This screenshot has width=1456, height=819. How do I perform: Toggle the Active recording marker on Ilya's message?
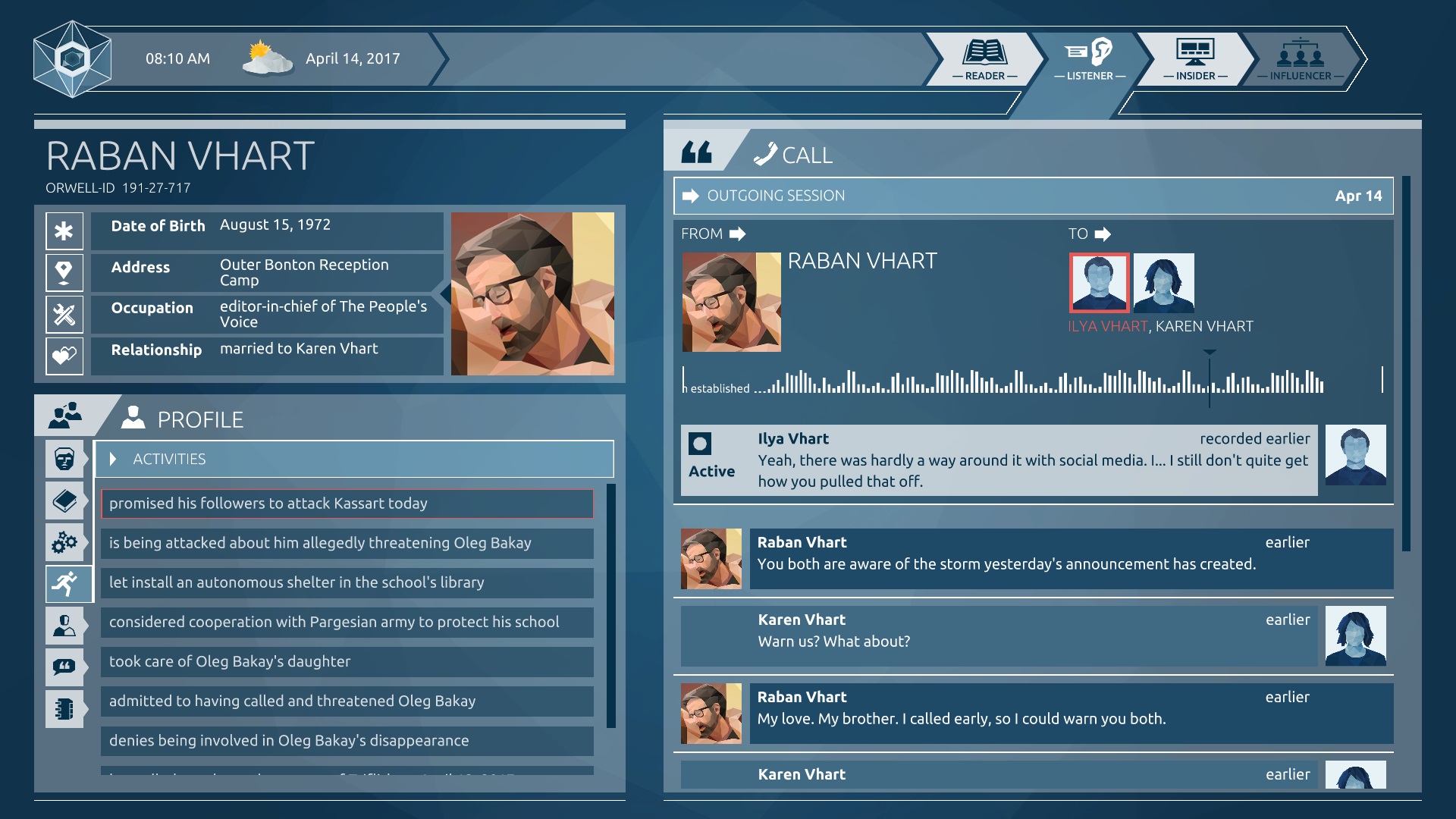(699, 444)
